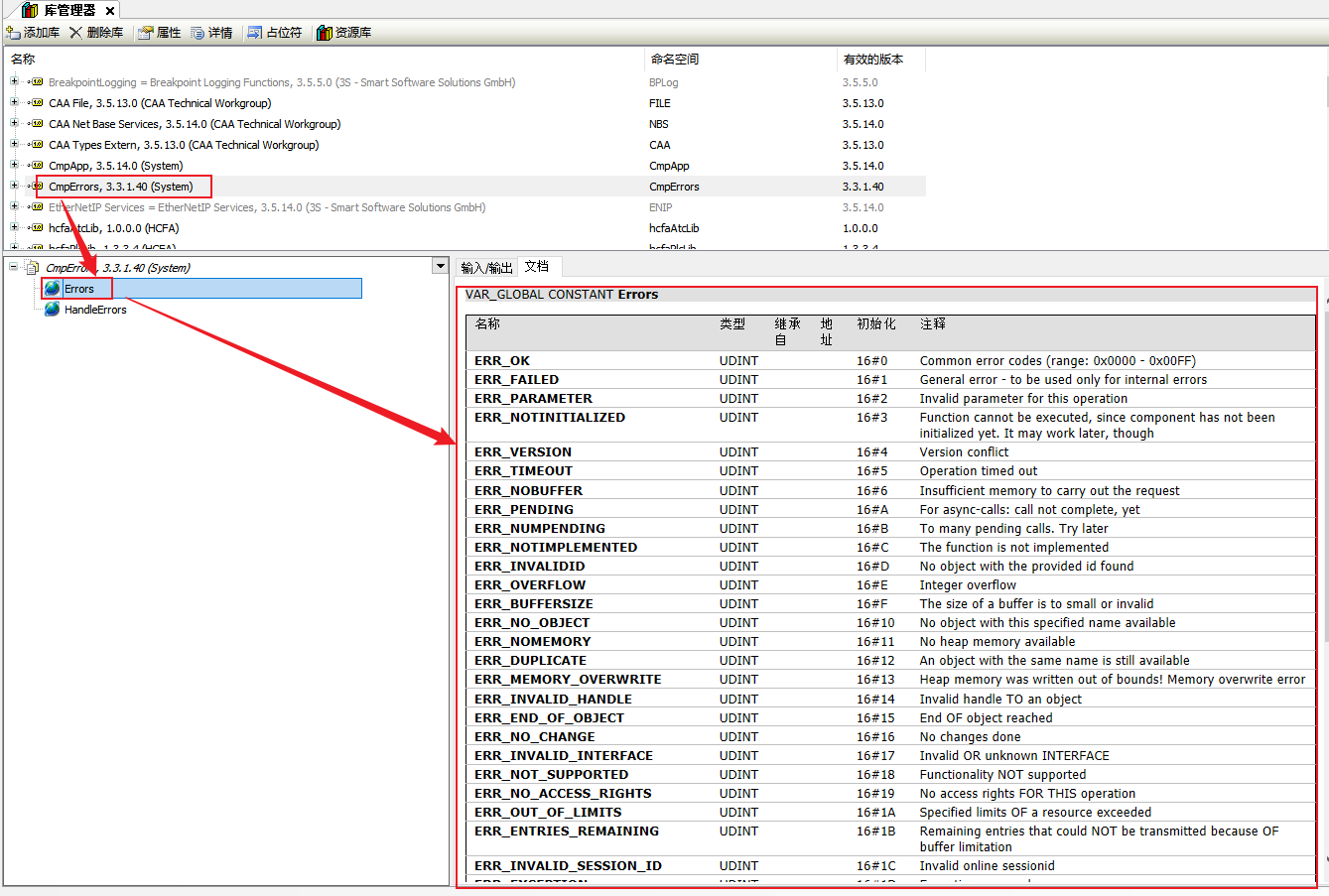Select the 文档 documentation tab
The width and height of the screenshot is (1329, 896).
[537, 266]
